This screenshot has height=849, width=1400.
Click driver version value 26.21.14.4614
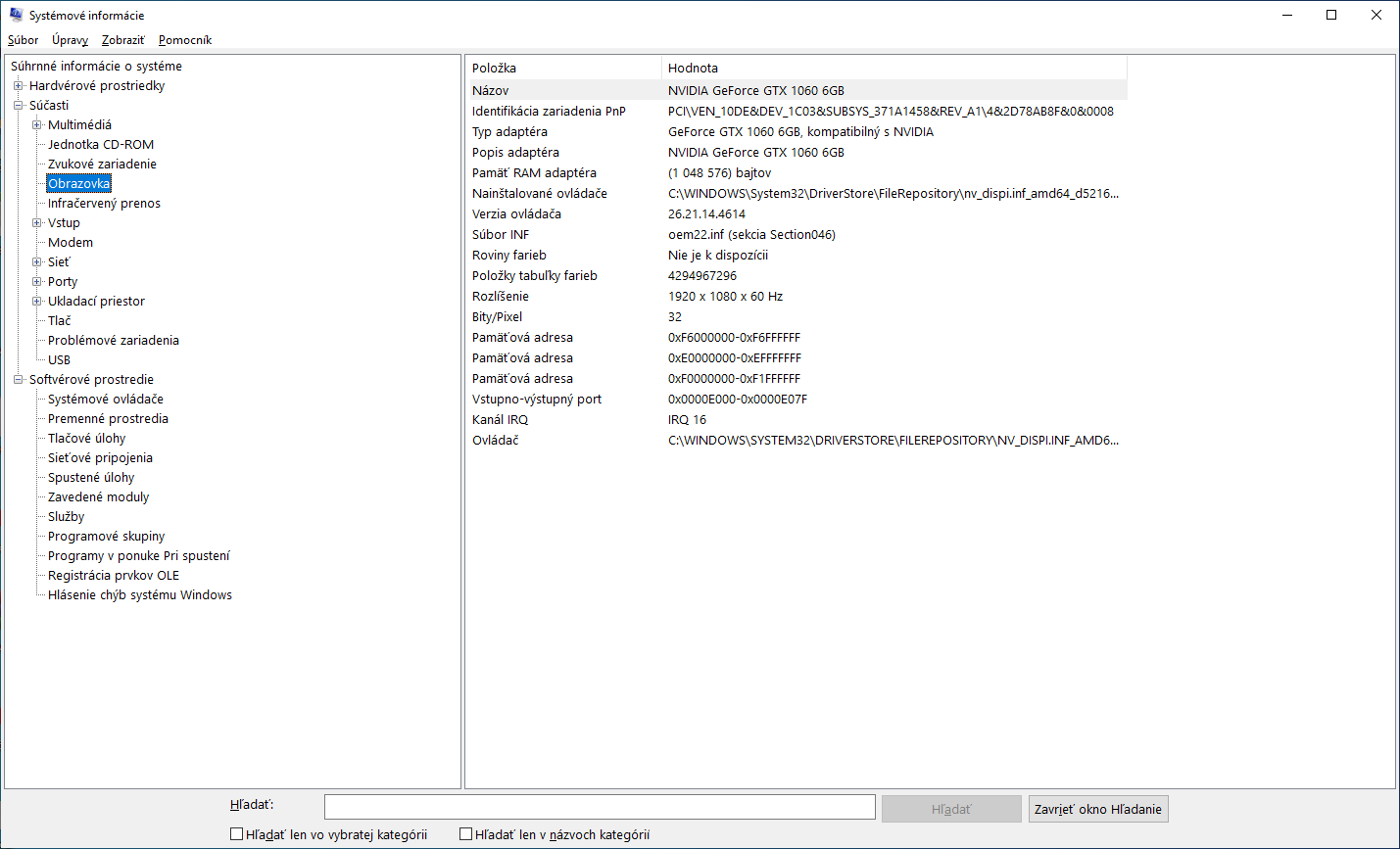click(x=706, y=213)
